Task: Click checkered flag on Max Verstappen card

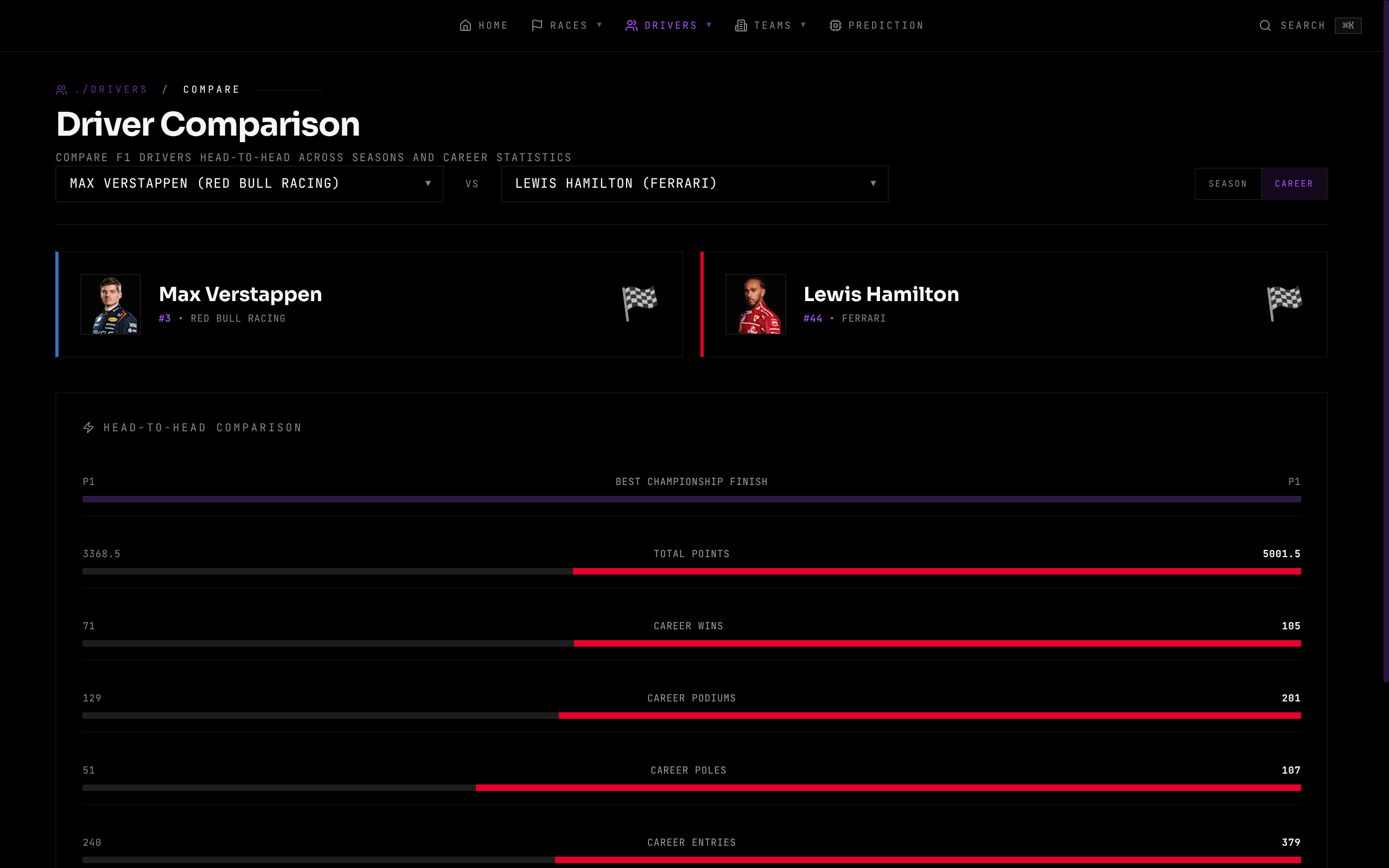Action: 639,304
